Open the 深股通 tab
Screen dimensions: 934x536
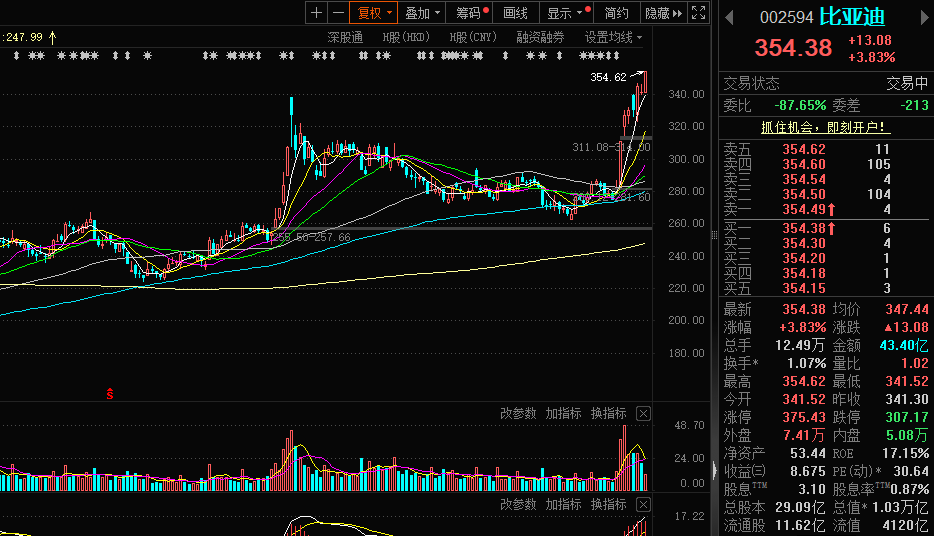point(345,38)
